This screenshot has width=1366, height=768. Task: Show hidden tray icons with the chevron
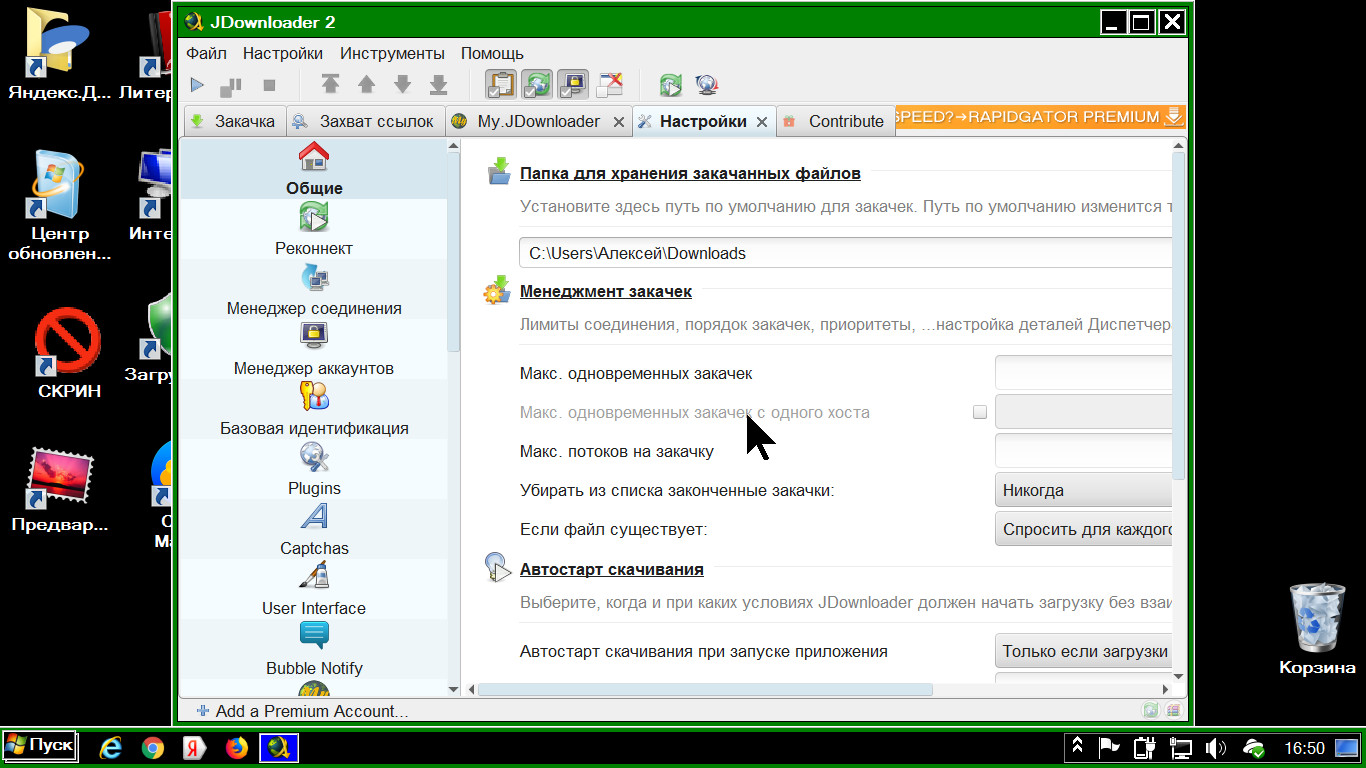[x=1077, y=746]
